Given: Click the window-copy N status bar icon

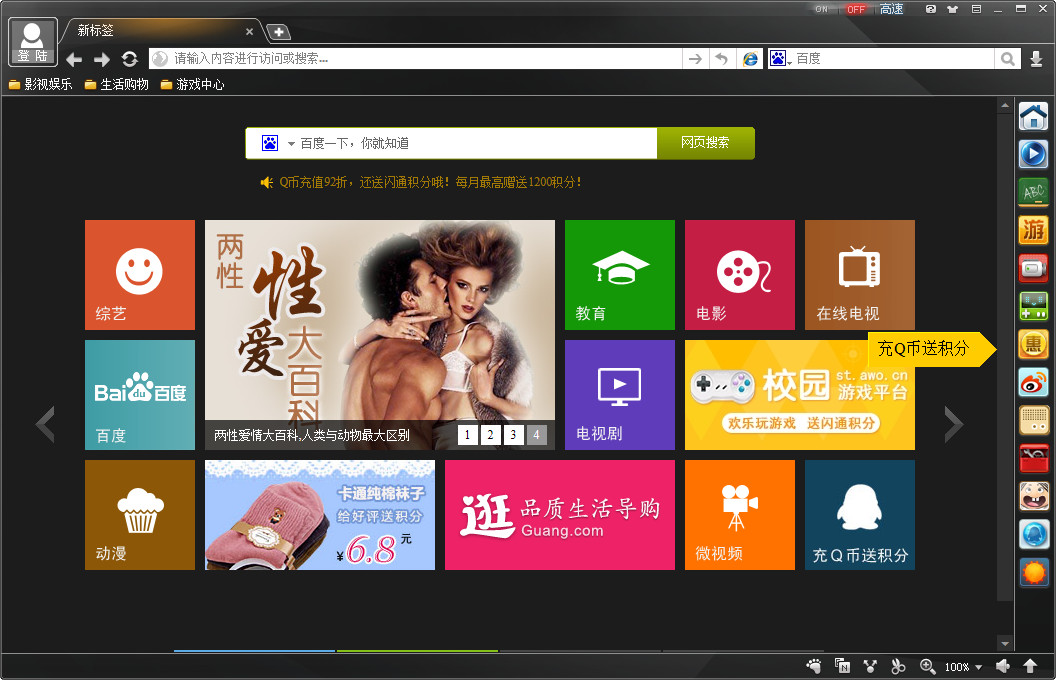Looking at the screenshot, I should (842, 666).
